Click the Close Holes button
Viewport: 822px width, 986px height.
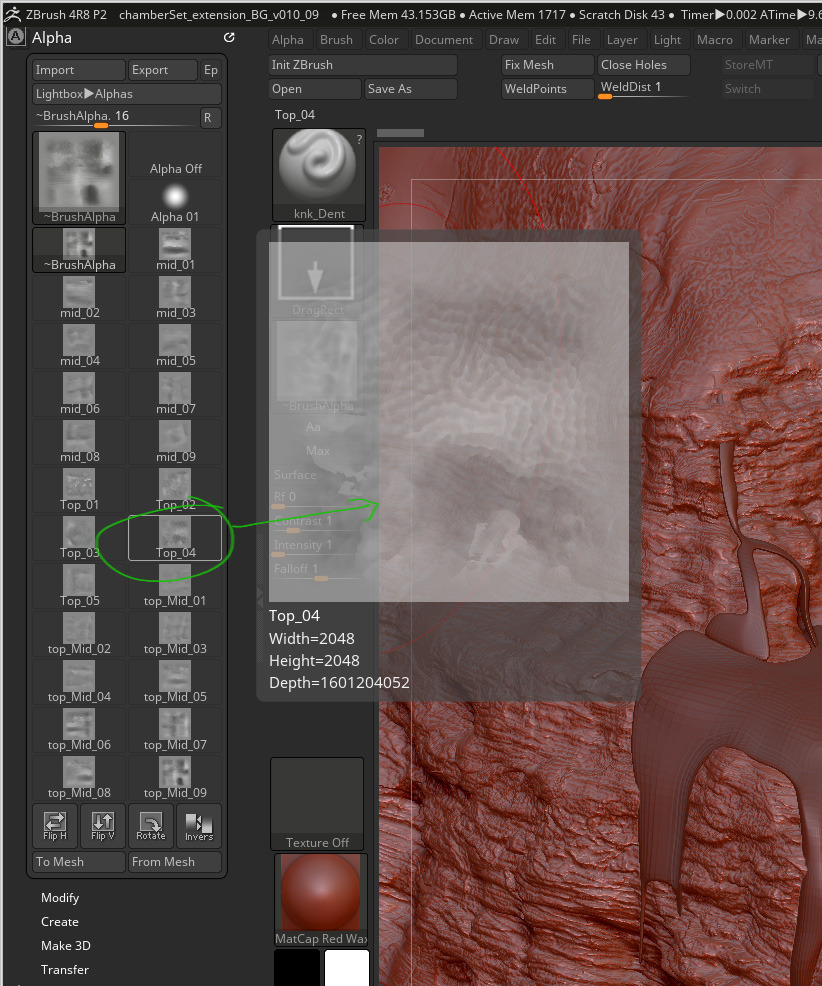pyautogui.click(x=643, y=63)
